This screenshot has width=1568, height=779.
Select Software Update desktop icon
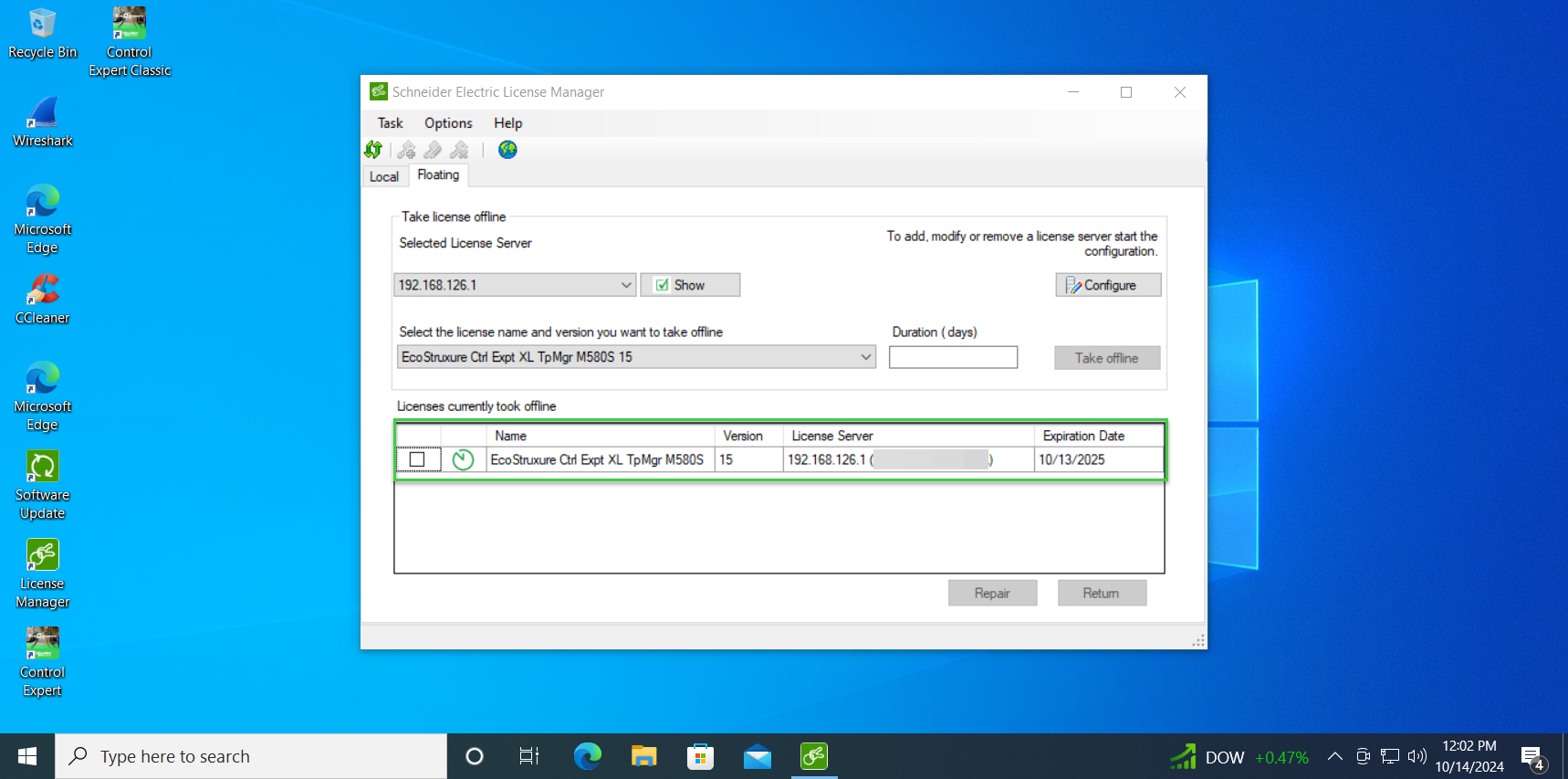(x=43, y=485)
